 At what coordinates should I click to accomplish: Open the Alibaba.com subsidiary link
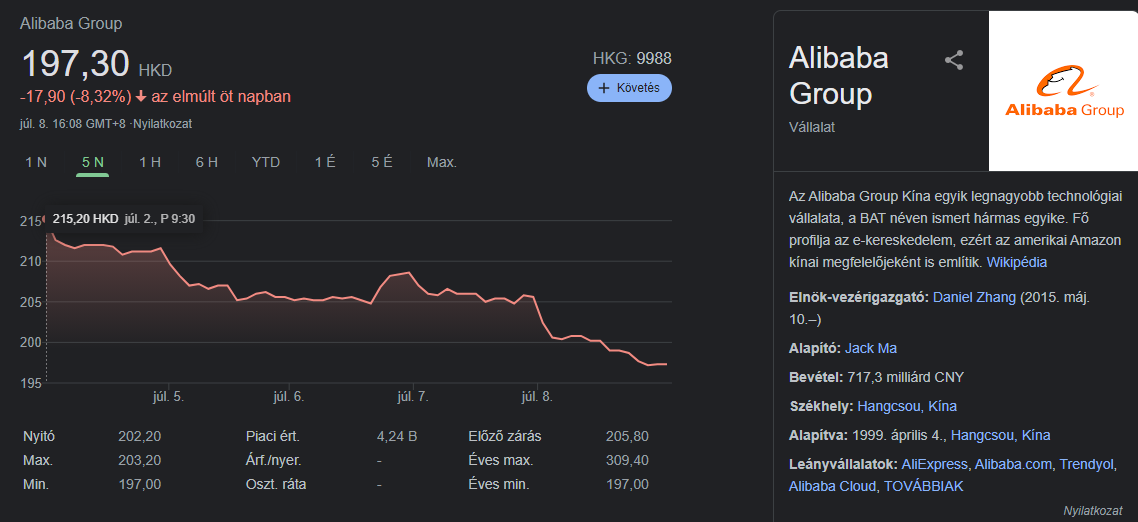[1013, 465]
